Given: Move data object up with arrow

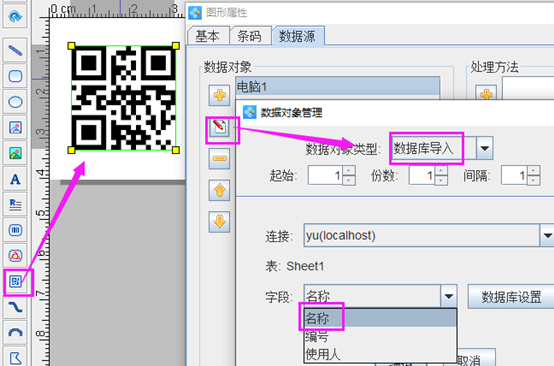Looking at the screenshot, I should [x=219, y=190].
